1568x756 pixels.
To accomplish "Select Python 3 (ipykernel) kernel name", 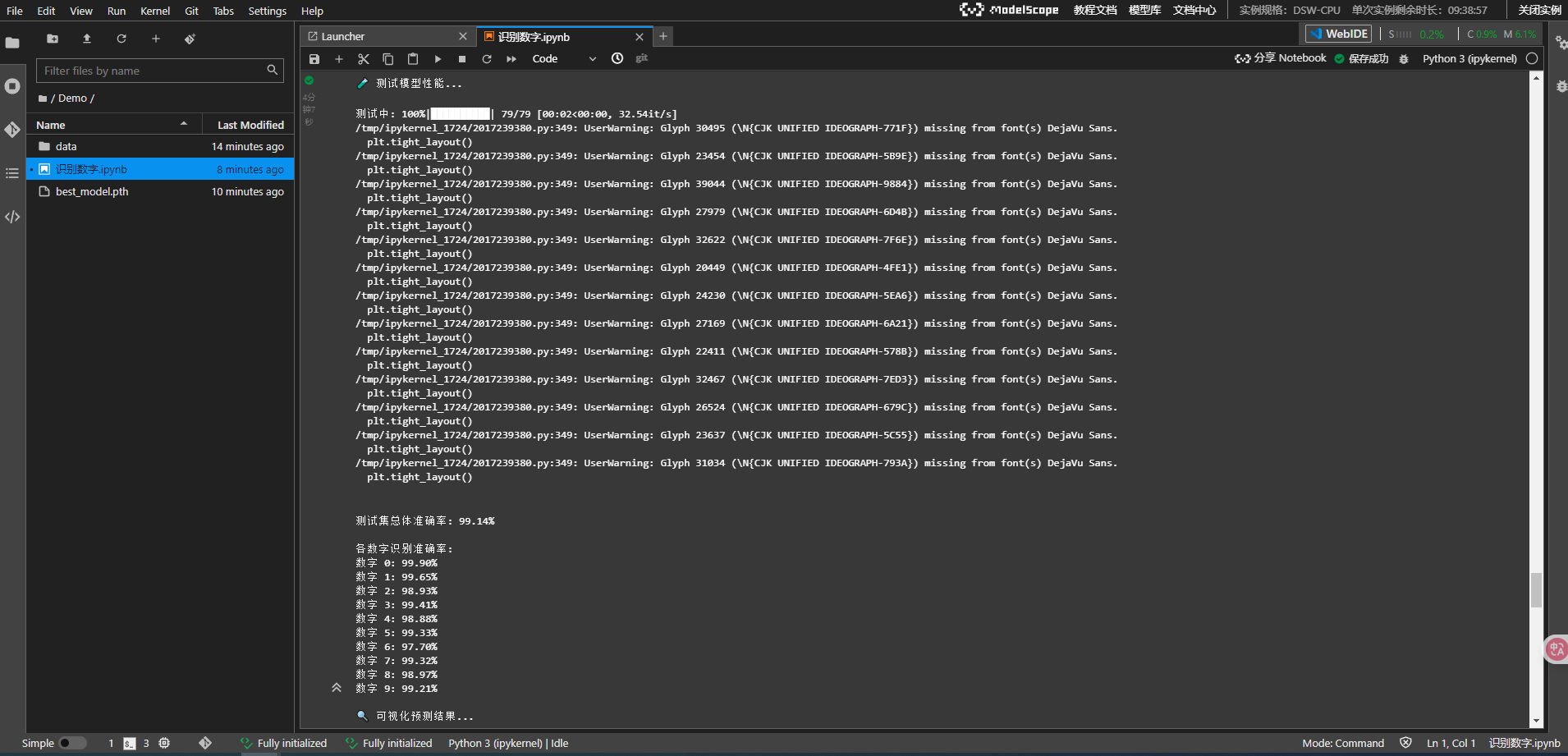I will [x=1469, y=58].
